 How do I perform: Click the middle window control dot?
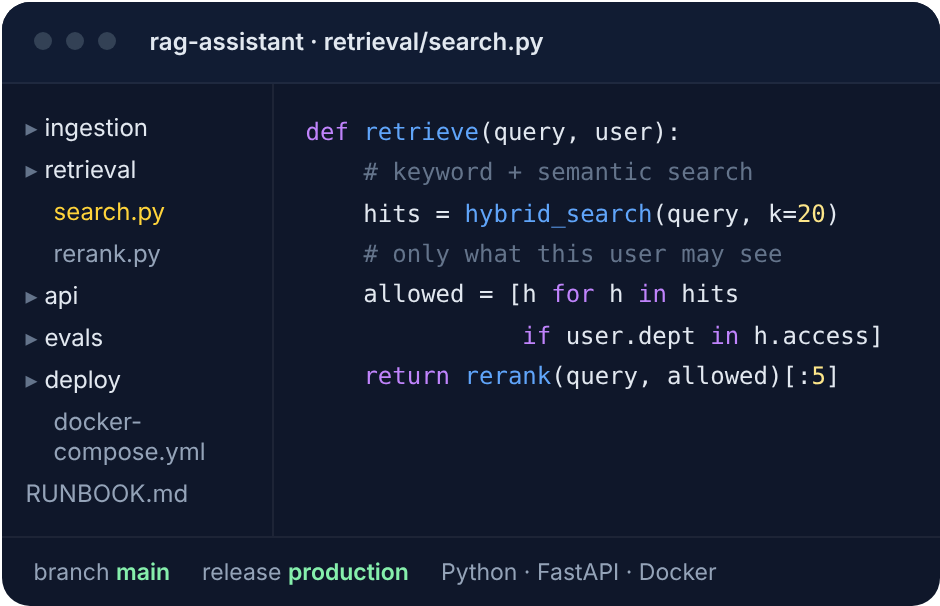tap(75, 41)
